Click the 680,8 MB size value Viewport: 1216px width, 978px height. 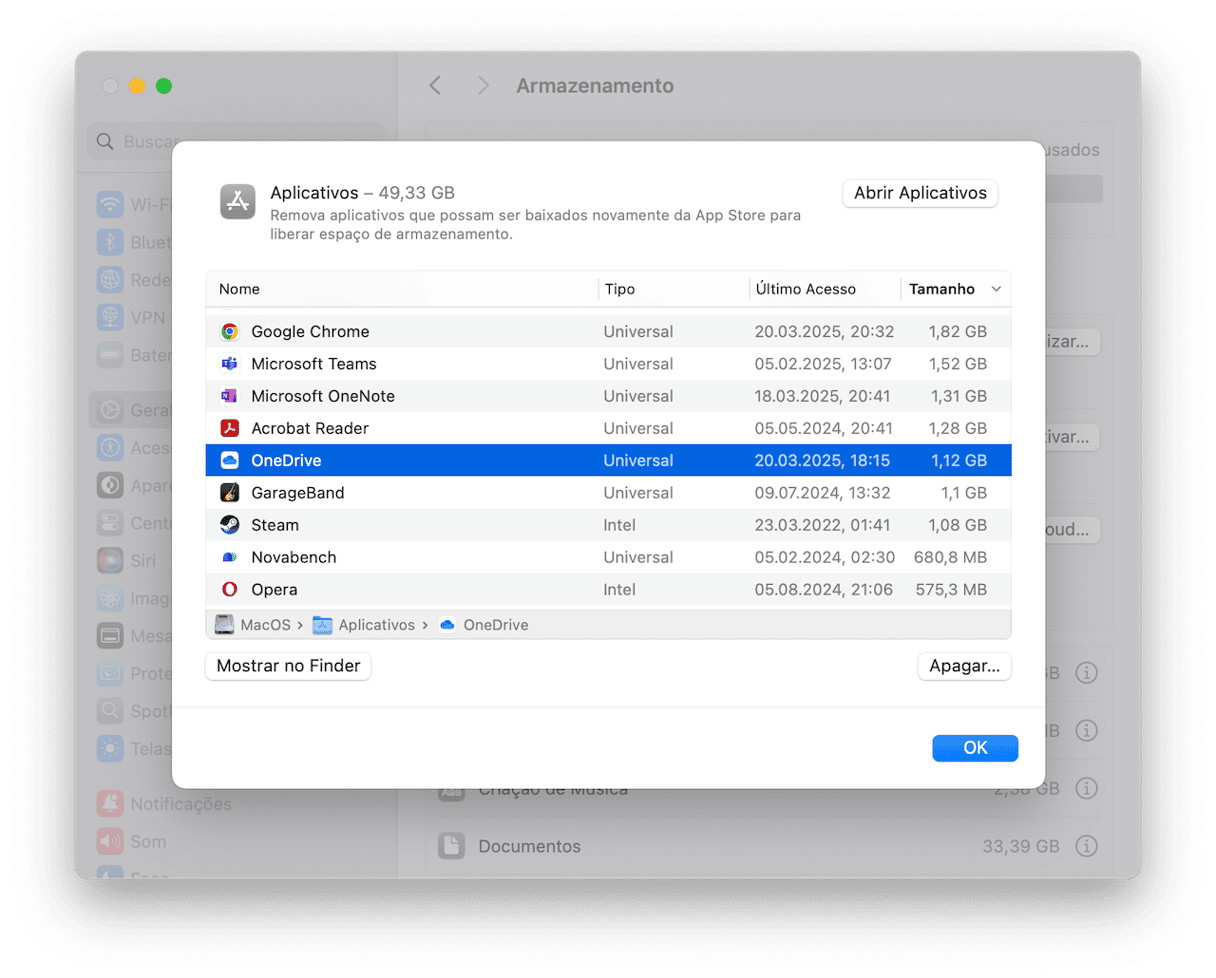coord(950,557)
